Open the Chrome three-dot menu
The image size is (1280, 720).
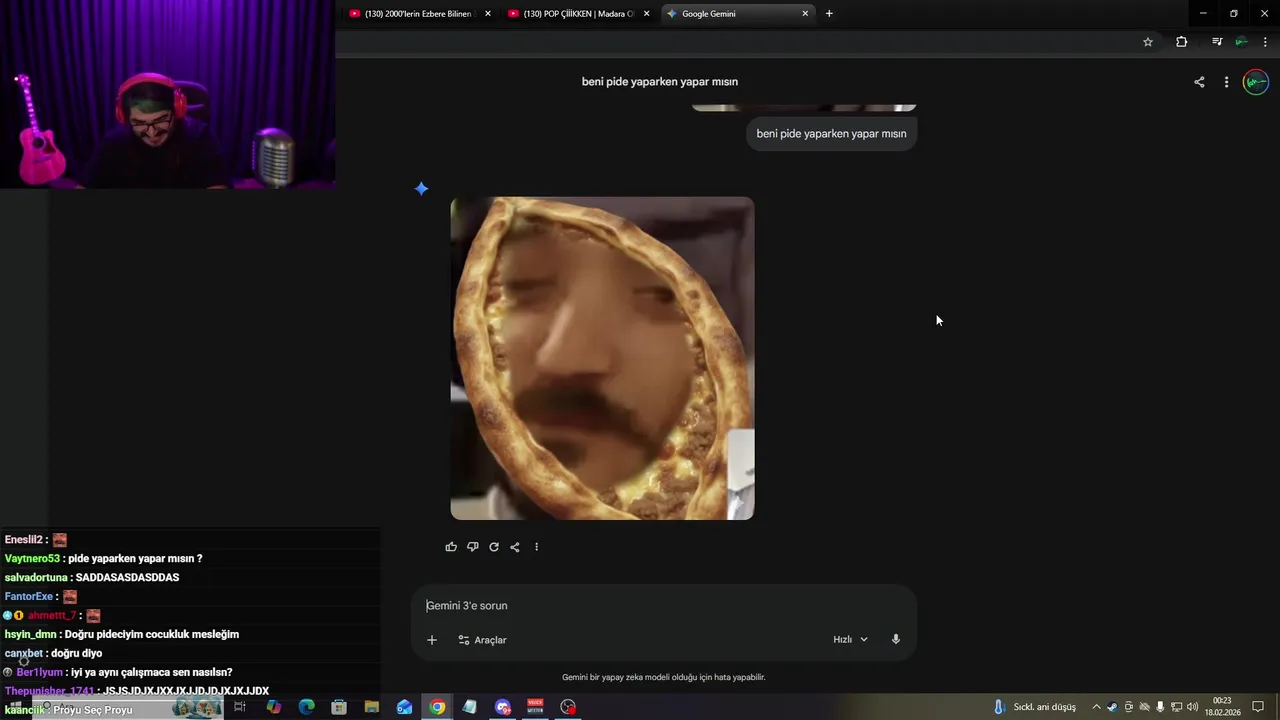coord(1265,42)
